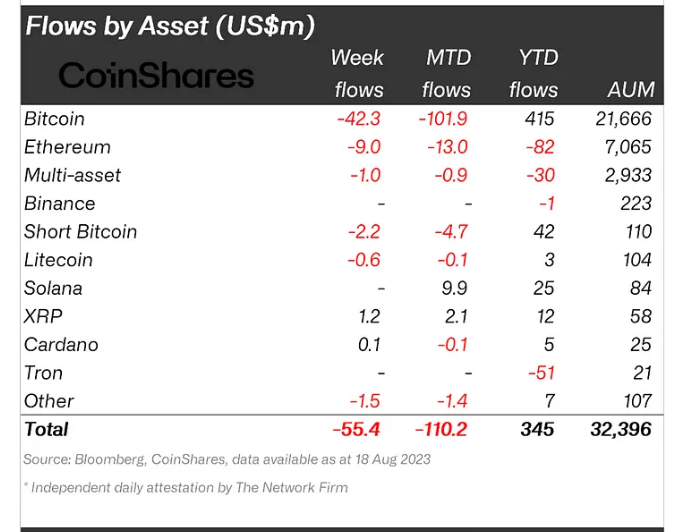Screen dimensions: 681x532
Task: Click the Total row label
Action: (x=46, y=429)
